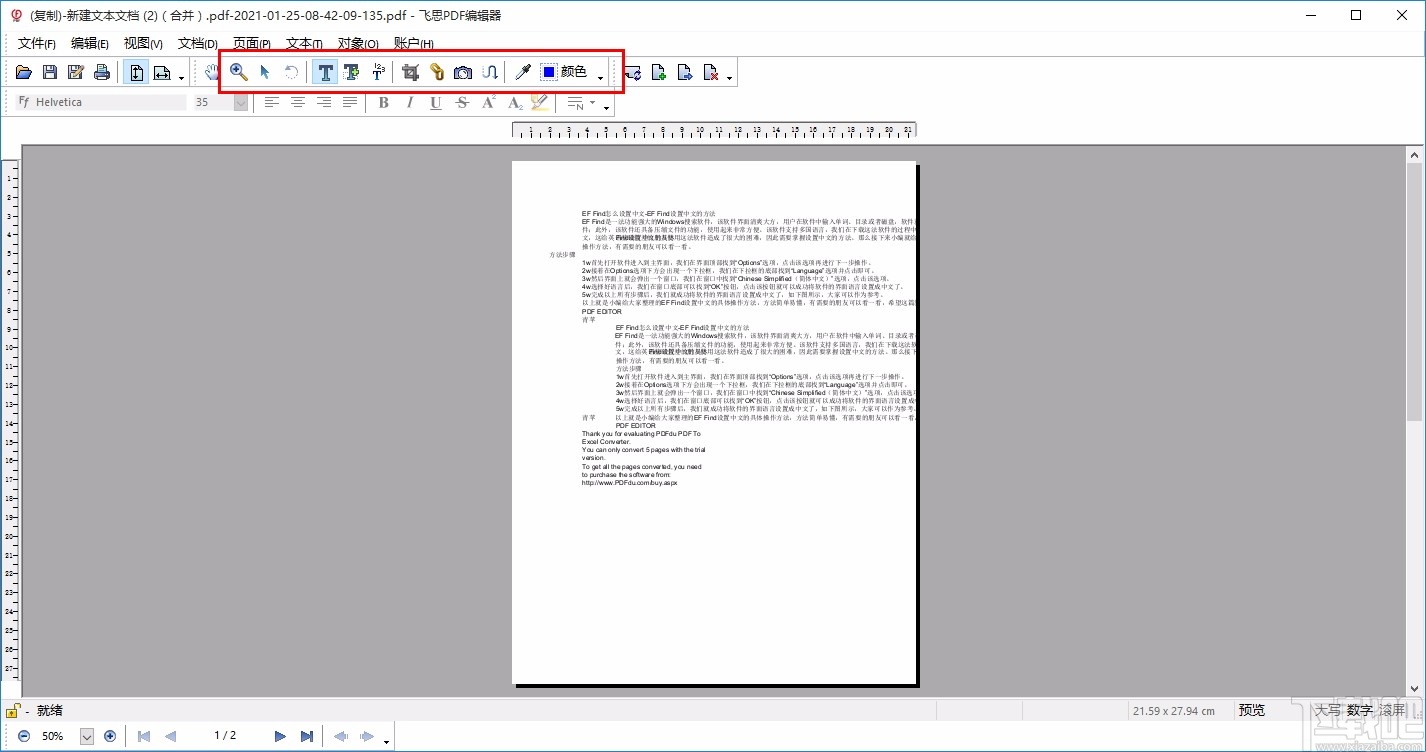
Task: Select the Hand pan tool
Action: tap(211, 72)
